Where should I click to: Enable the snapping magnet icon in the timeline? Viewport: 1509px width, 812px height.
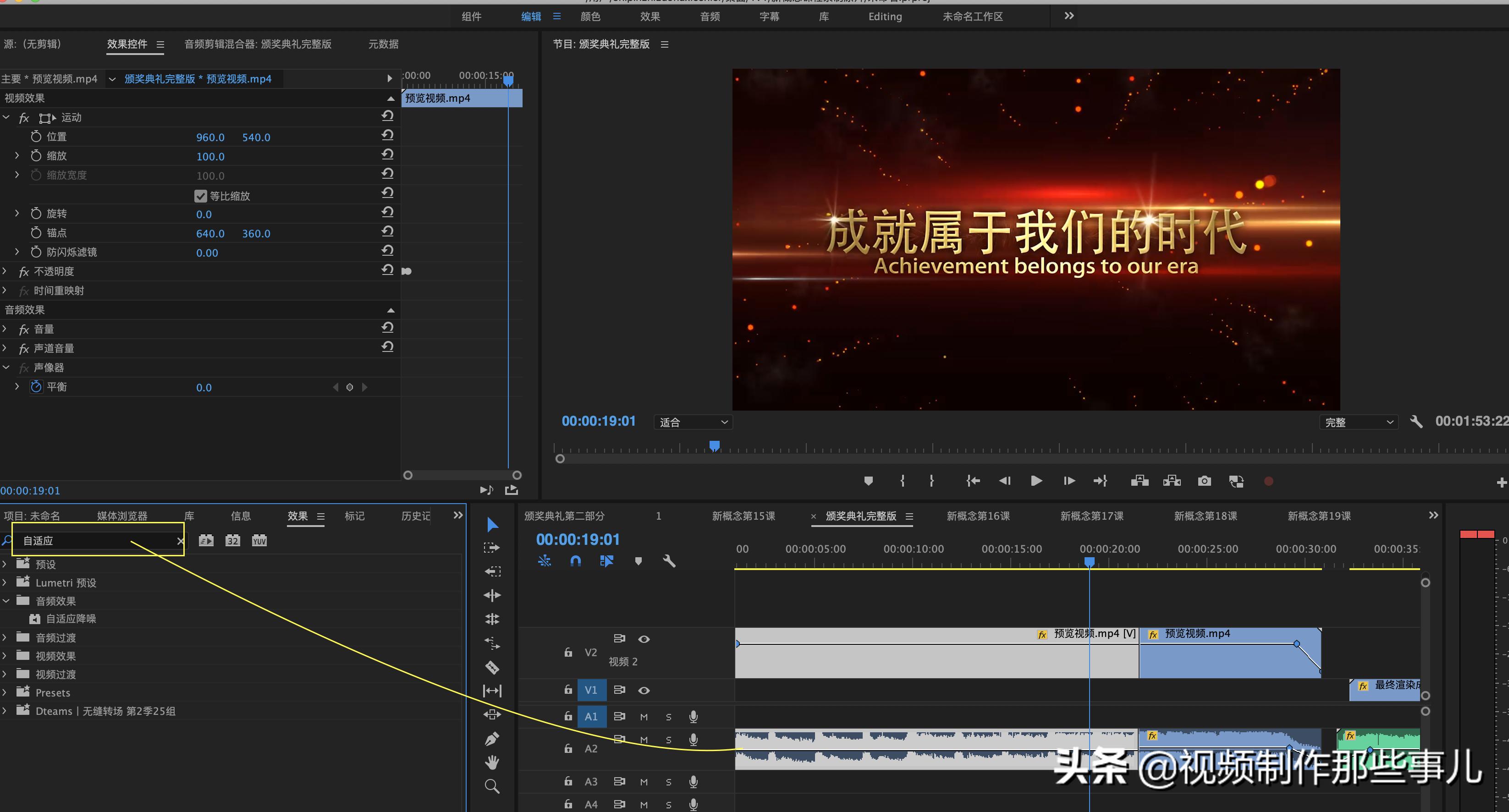coord(575,560)
